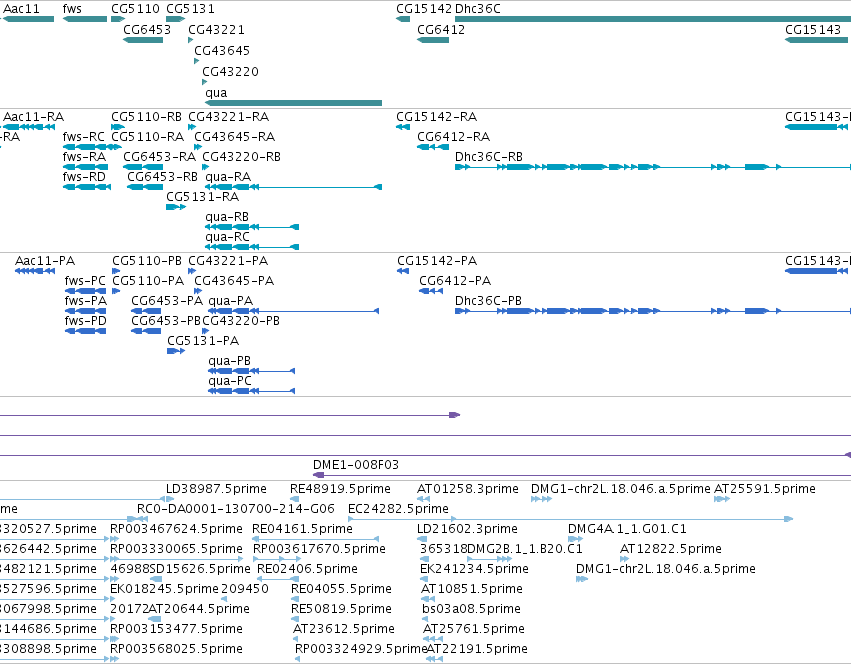Click the qua-PB protein label
The image size is (851, 664).
pos(230,361)
